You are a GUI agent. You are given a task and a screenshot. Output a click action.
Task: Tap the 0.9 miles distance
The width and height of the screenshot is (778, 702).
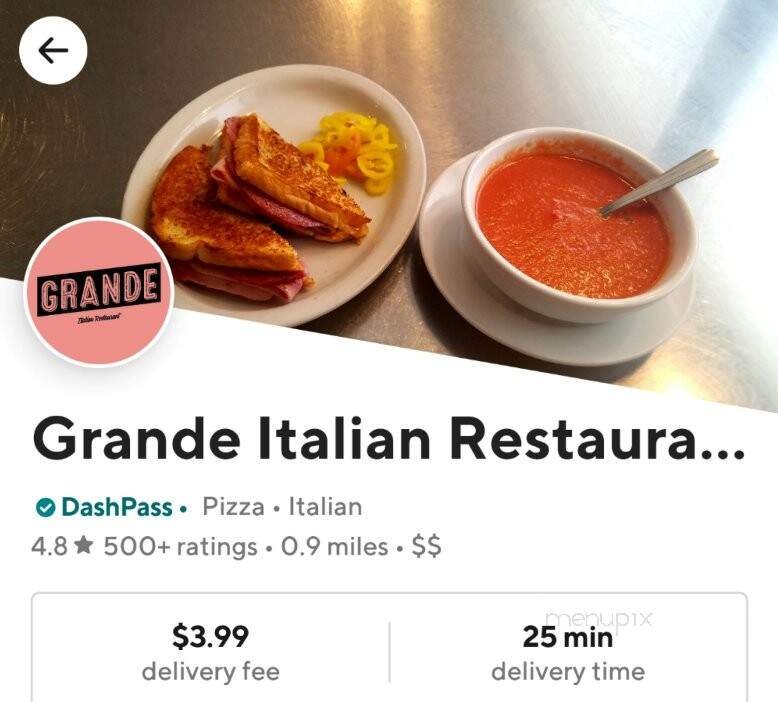tap(334, 547)
